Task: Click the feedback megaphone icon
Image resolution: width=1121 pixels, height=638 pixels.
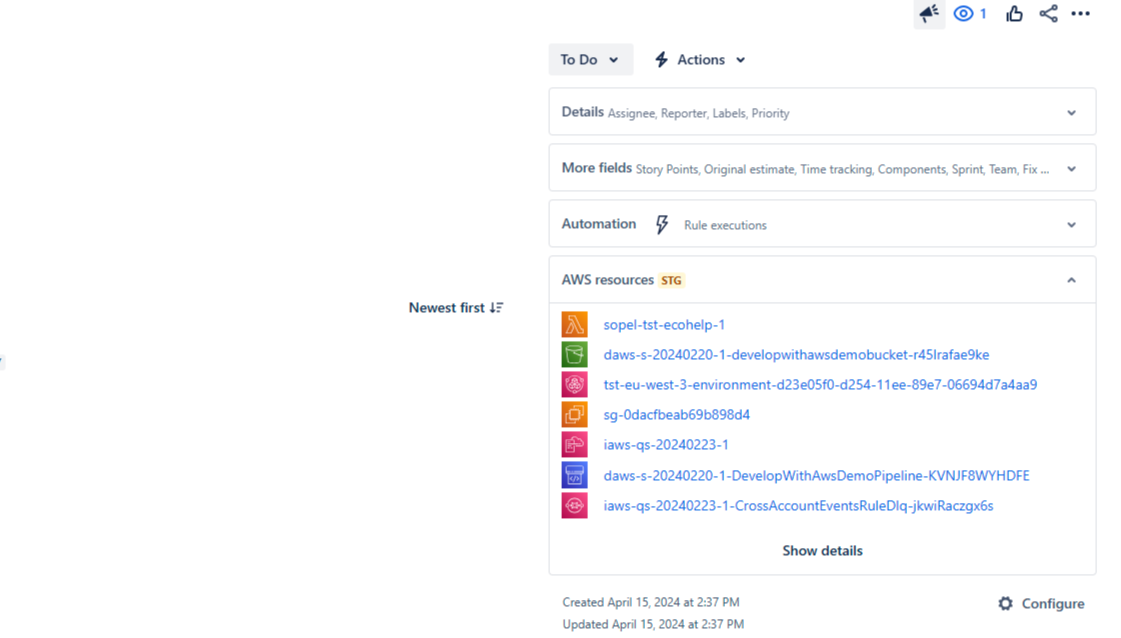Action: pos(929,13)
